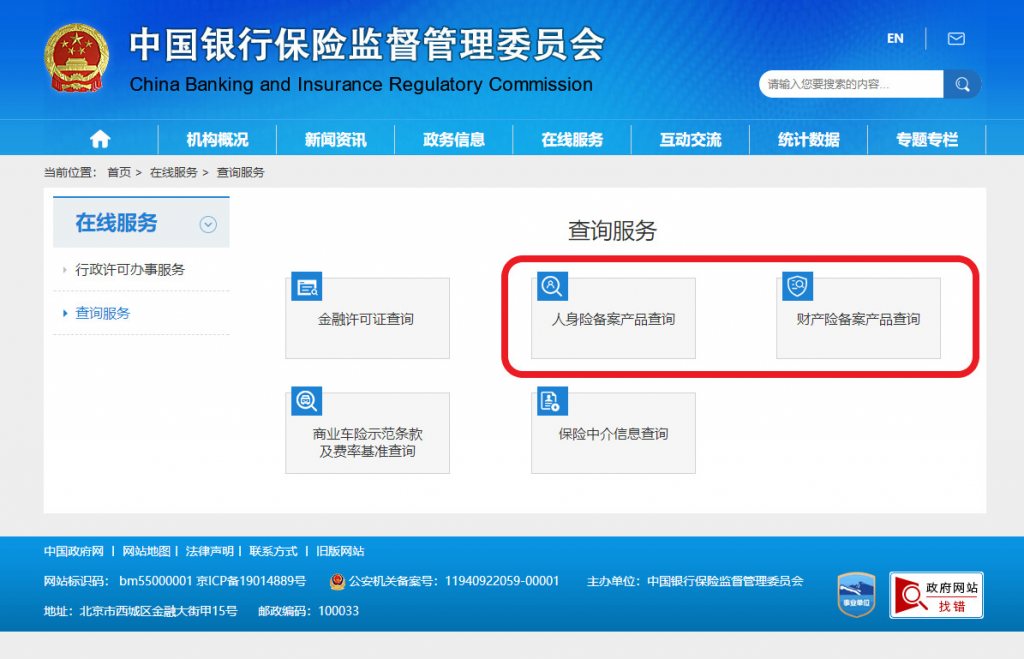The width and height of the screenshot is (1024, 659).
Task: Click the postal code 100033
Action: pyautogui.click(x=338, y=611)
